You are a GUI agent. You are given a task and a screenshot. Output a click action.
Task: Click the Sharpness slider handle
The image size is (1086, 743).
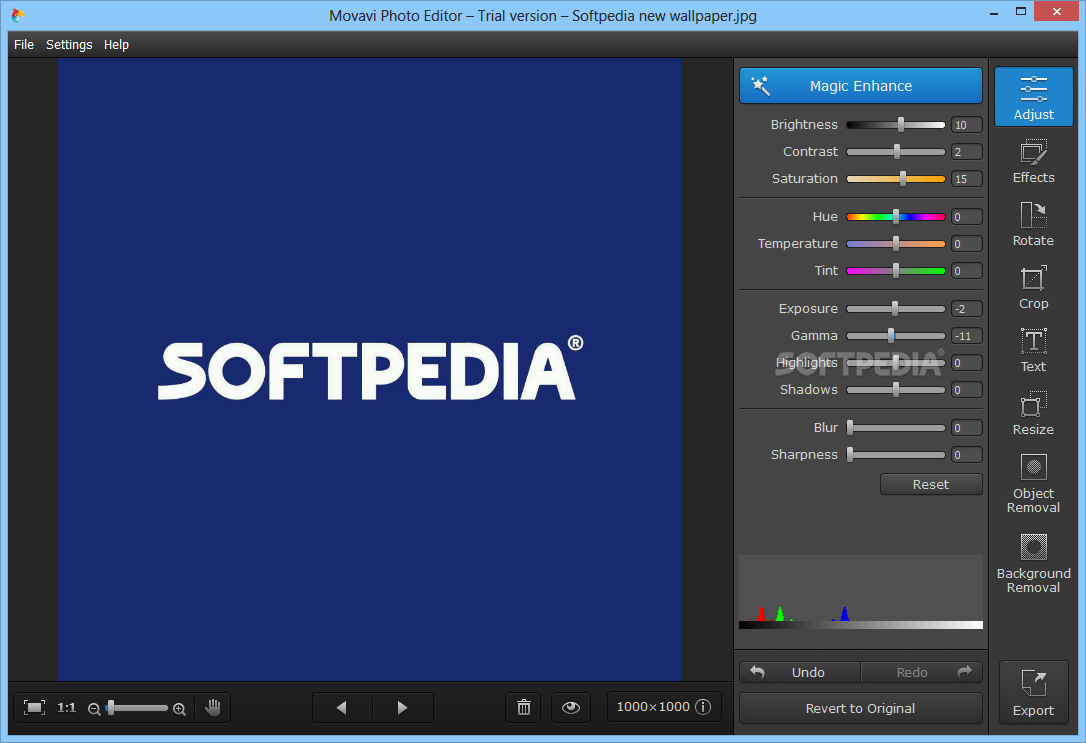click(x=850, y=455)
